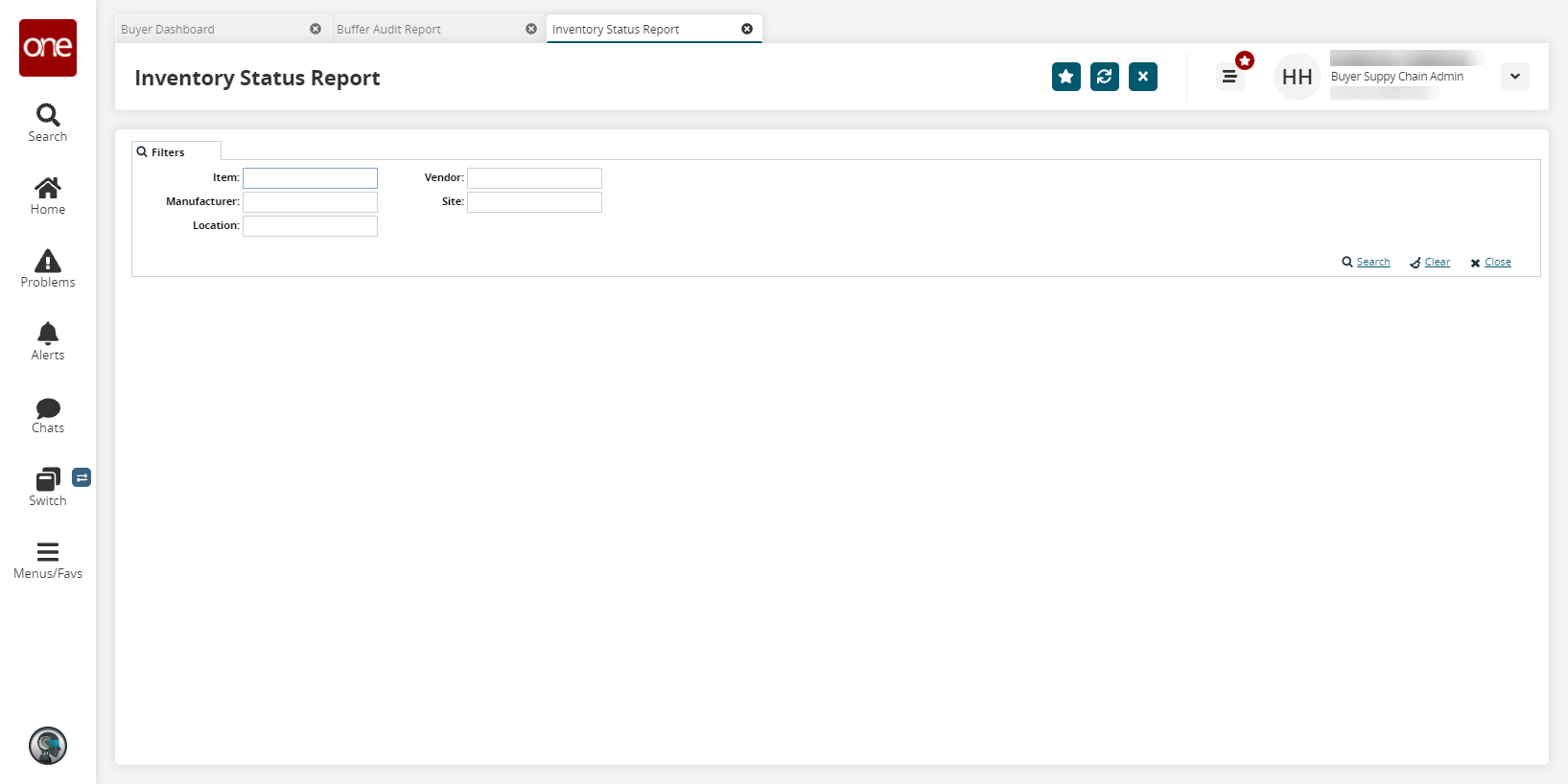
Task: Click the Buyer Suppy Chain Admin role text
Action: [x=1397, y=77]
